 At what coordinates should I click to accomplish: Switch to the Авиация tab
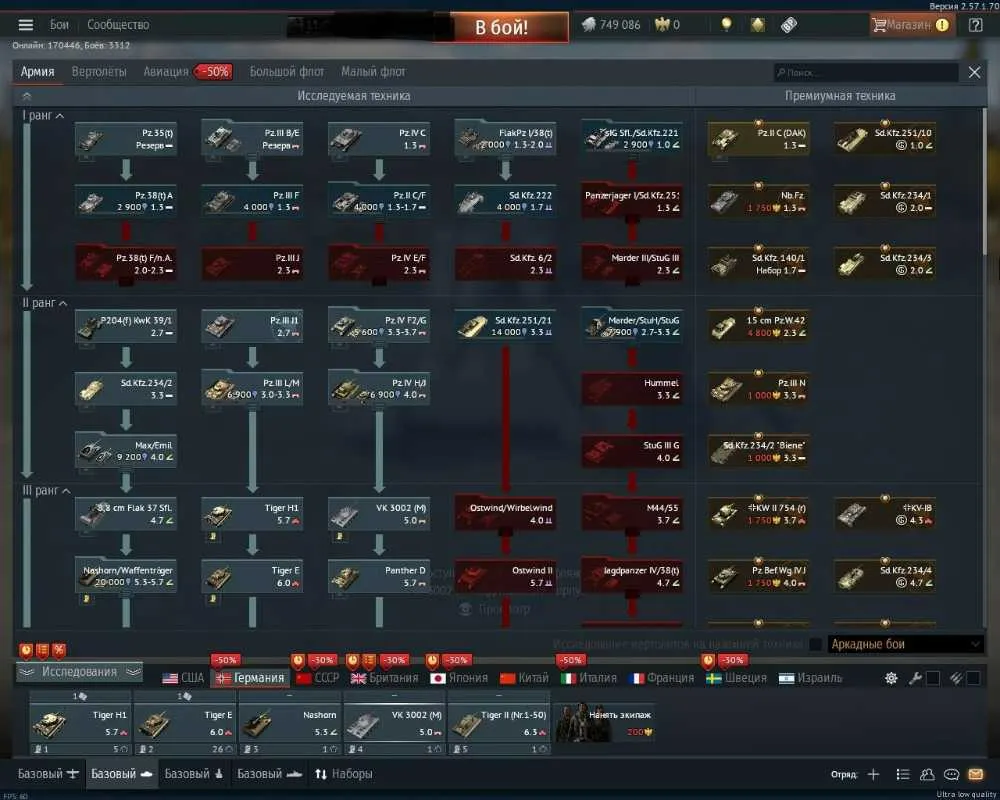pos(166,71)
